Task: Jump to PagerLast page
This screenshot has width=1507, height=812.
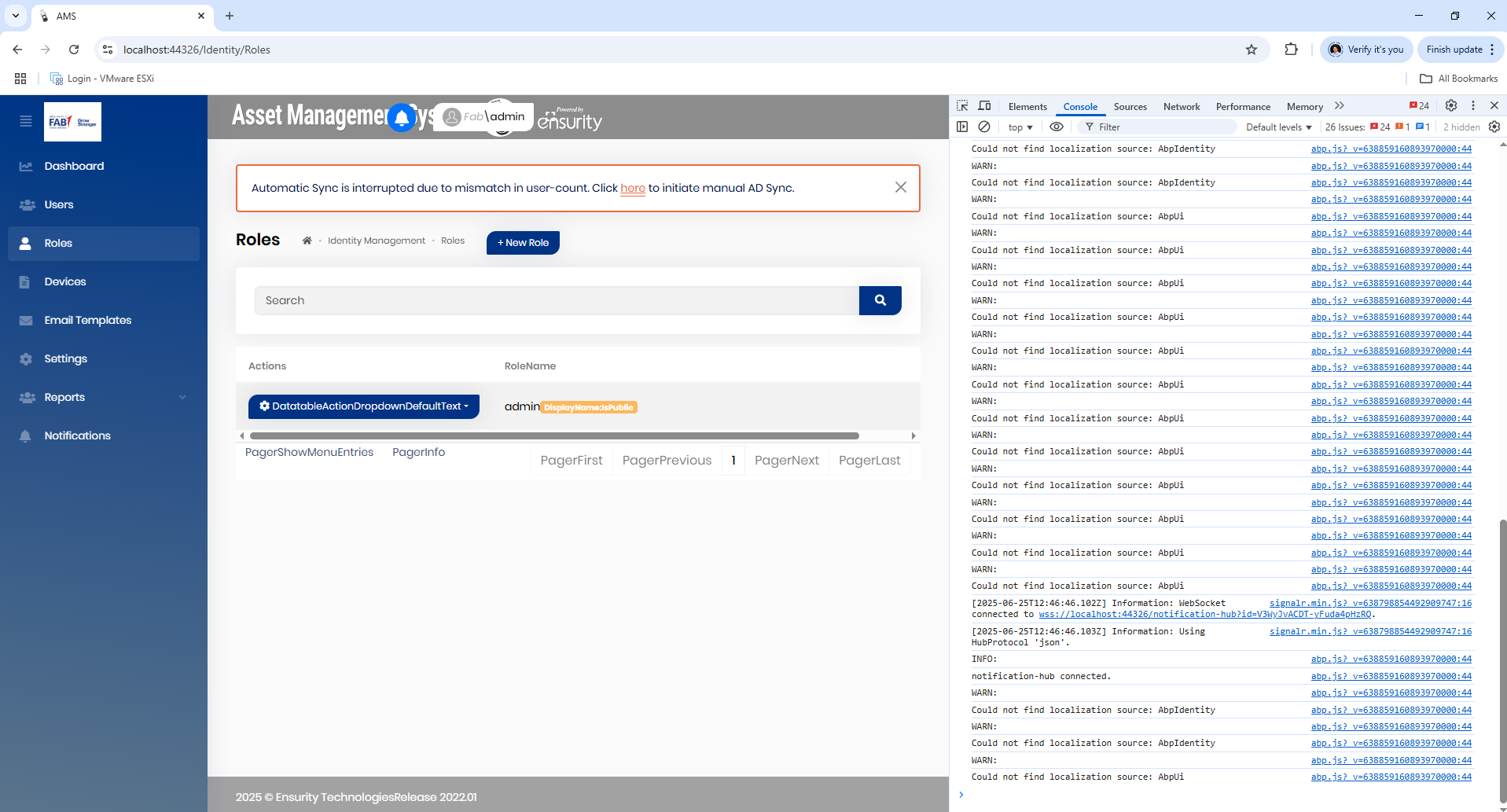Action: pyautogui.click(x=869, y=461)
